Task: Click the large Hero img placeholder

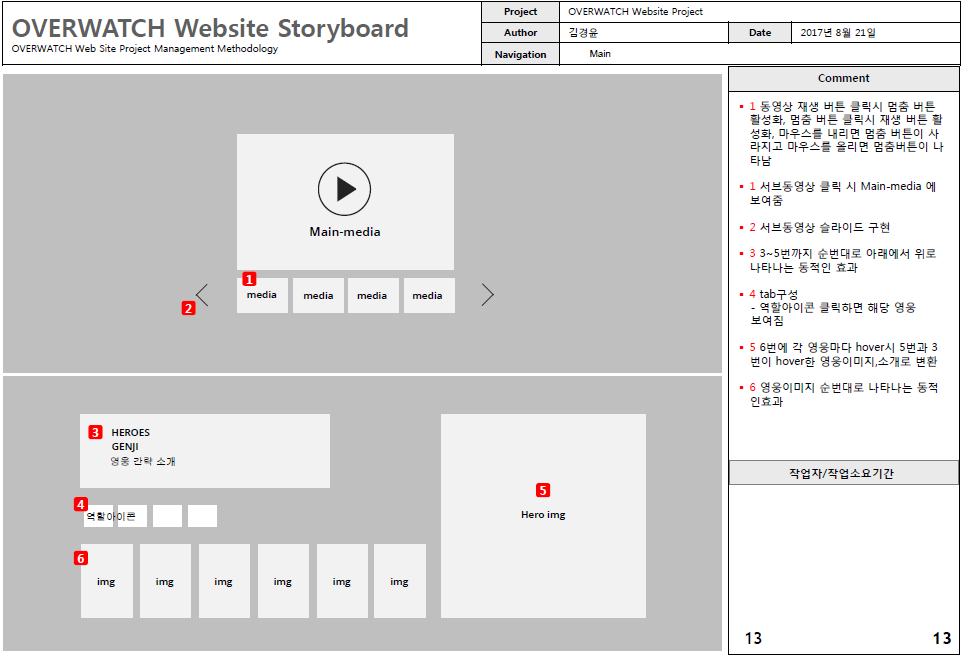Action: tap(543, 540)
